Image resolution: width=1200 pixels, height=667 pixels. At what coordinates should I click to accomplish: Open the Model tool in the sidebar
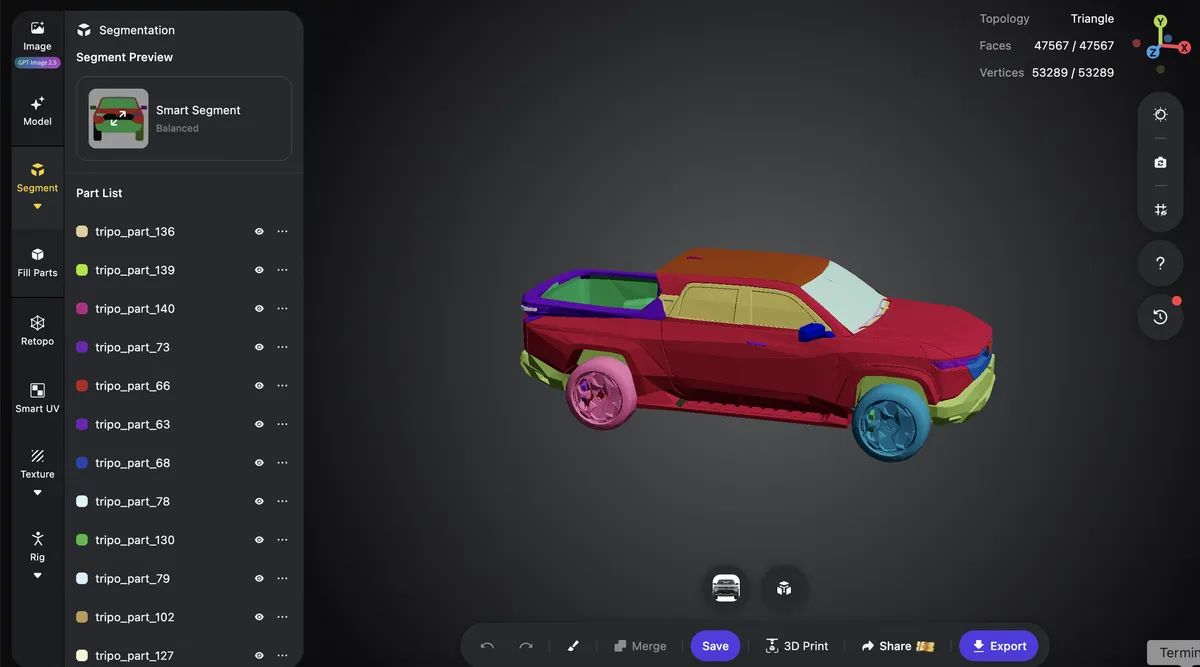click(37, 110)
